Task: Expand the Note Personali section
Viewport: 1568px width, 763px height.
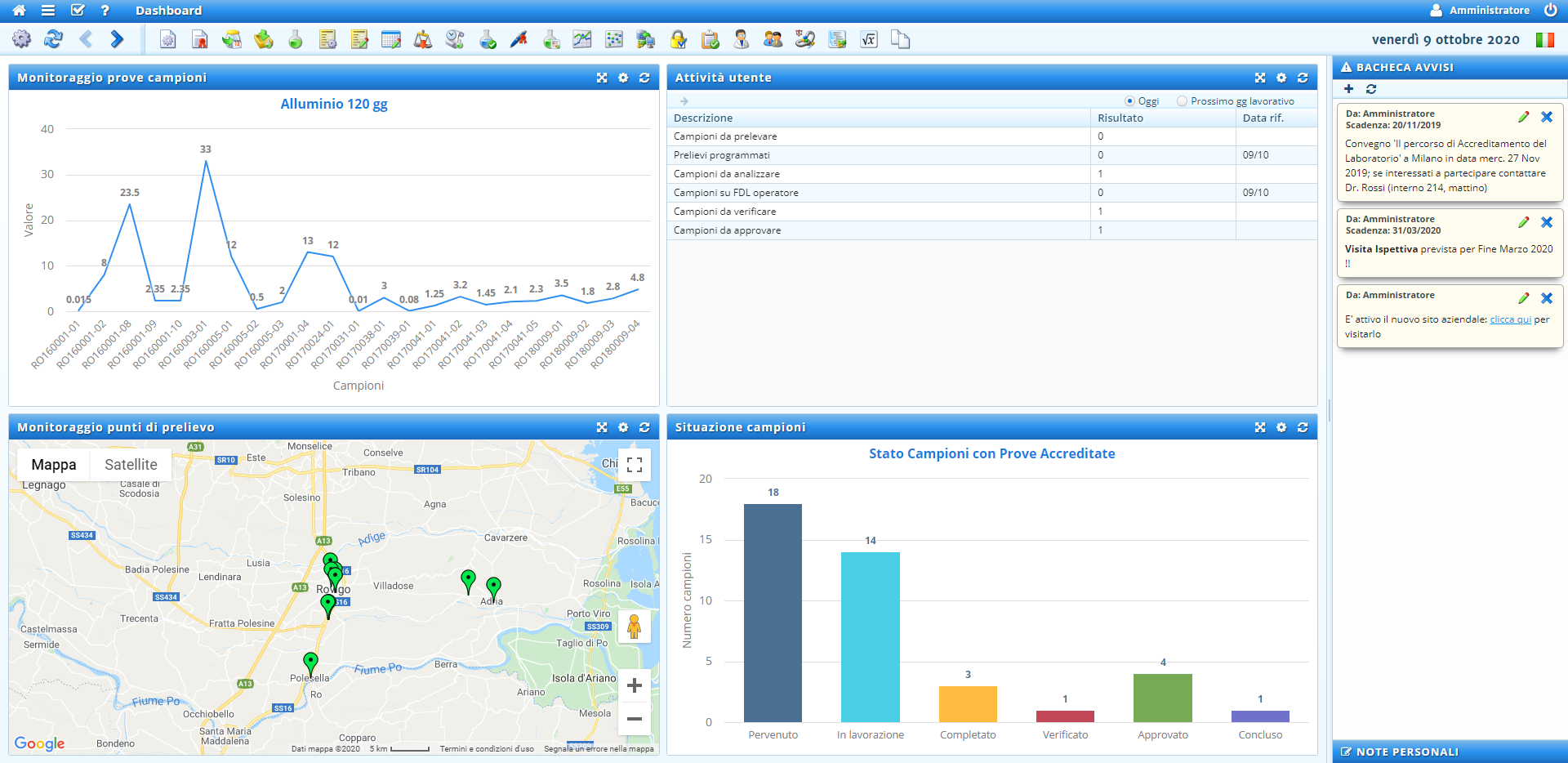Action: [1450, 752]
